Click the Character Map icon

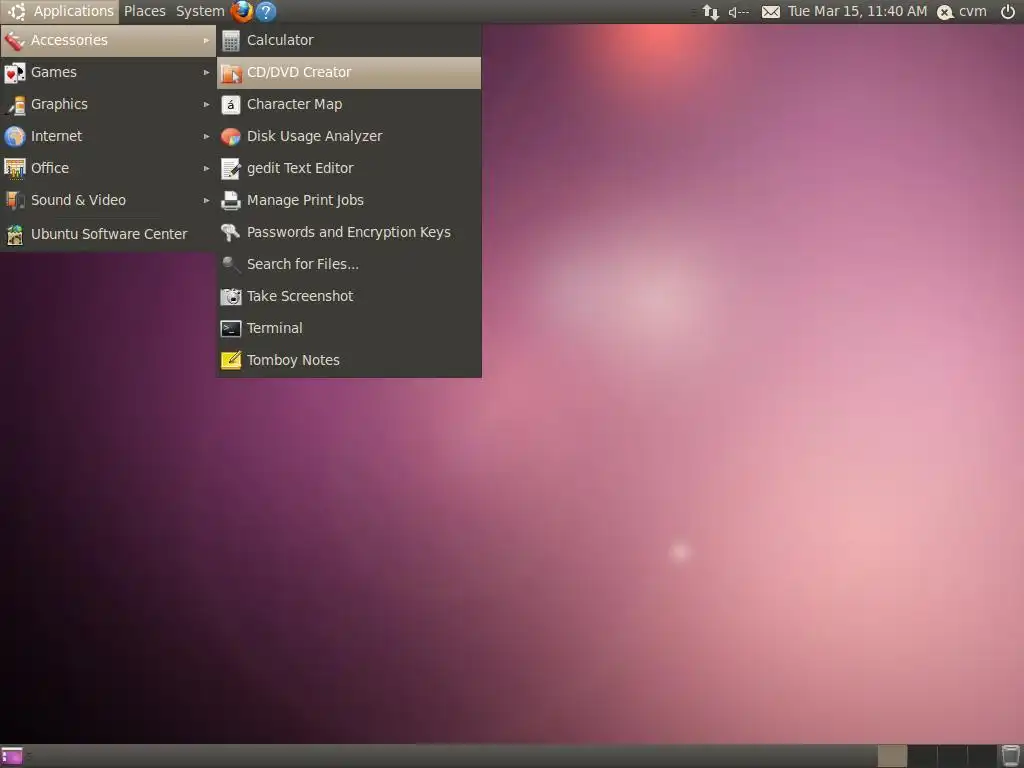231,104
